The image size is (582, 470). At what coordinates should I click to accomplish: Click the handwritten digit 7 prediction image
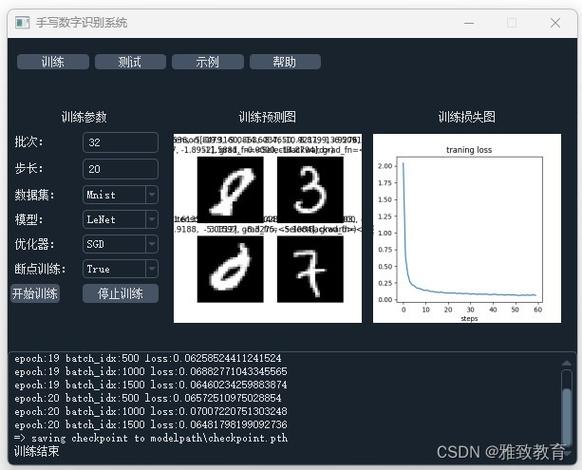[x=310, y=269]
